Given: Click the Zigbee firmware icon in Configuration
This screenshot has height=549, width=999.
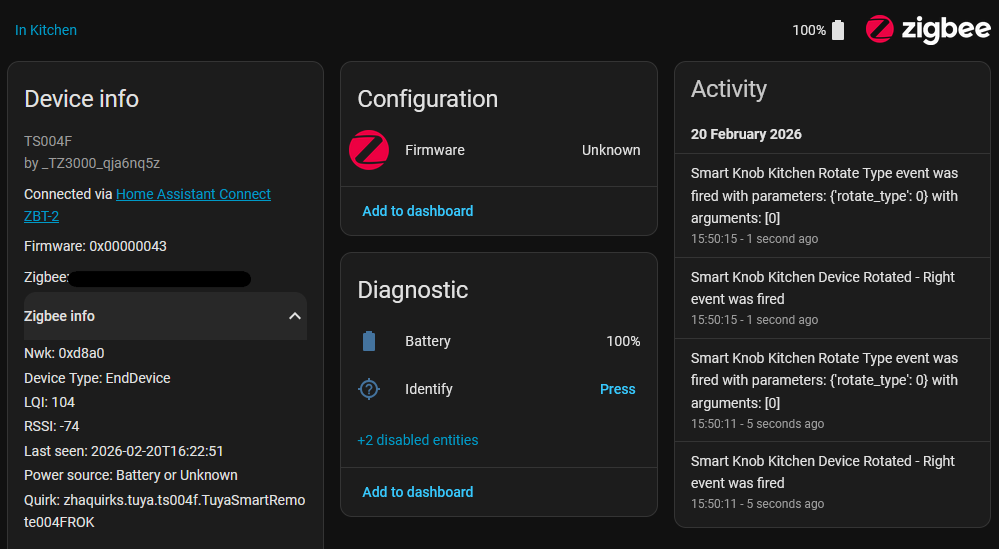Looking at the screenshot, I should pos(369,150).
